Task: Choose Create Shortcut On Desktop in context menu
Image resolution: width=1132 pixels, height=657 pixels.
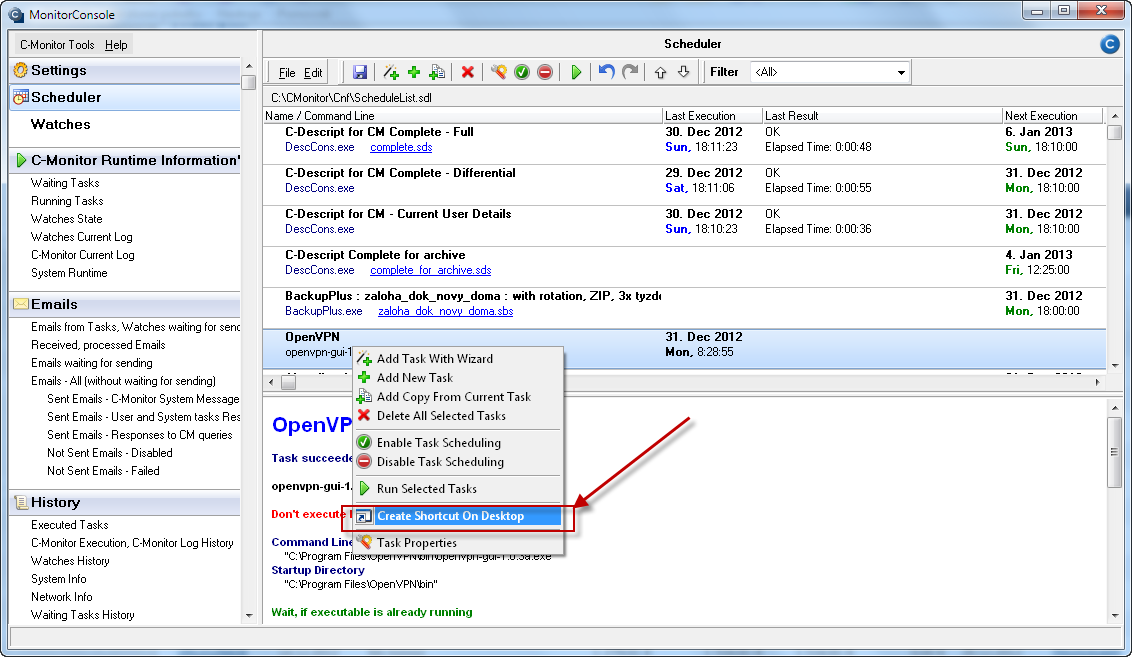Action: coord(458,516)
